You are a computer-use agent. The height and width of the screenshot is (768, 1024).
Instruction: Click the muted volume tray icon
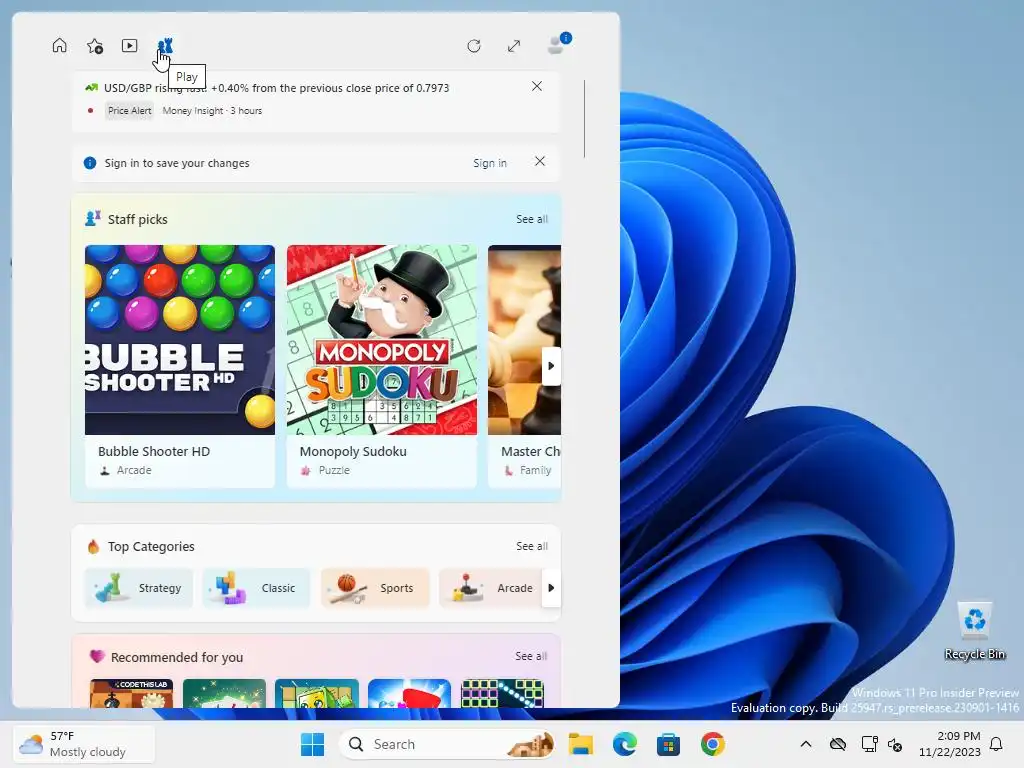point(895,744)
